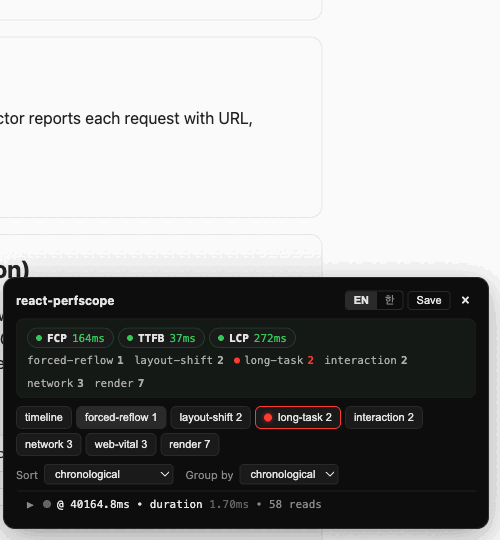Click the network 3 summary count
Viewport: 500px width, 540px height.
[55, 383]
